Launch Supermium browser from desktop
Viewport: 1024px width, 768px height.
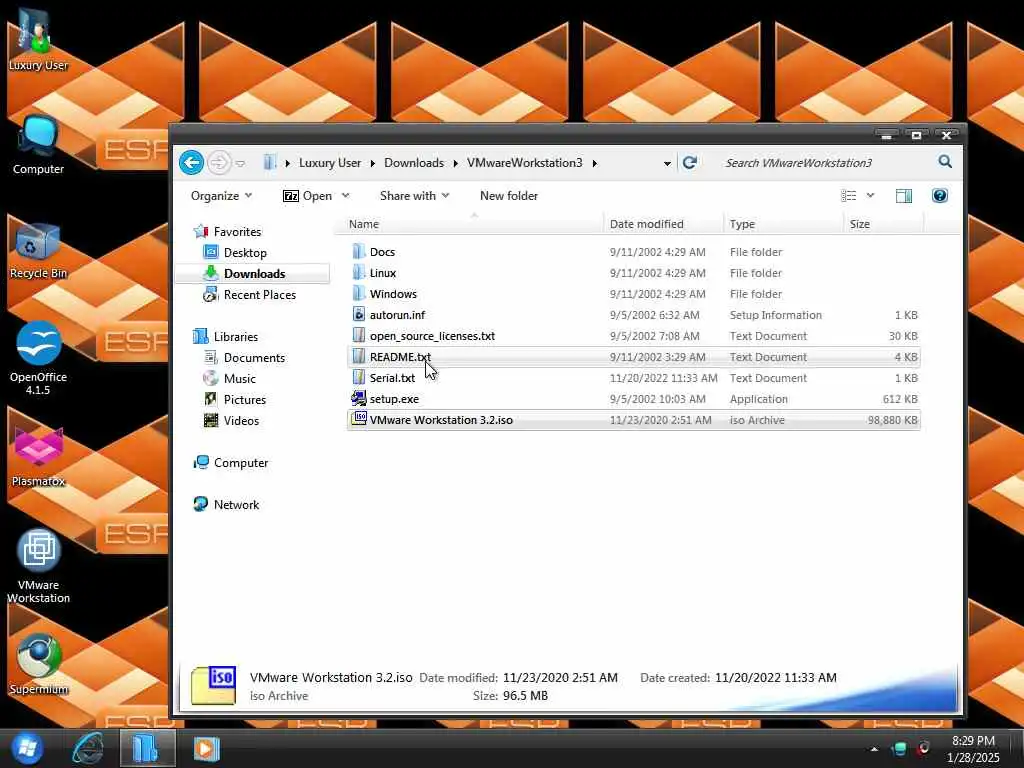[38, 664]
